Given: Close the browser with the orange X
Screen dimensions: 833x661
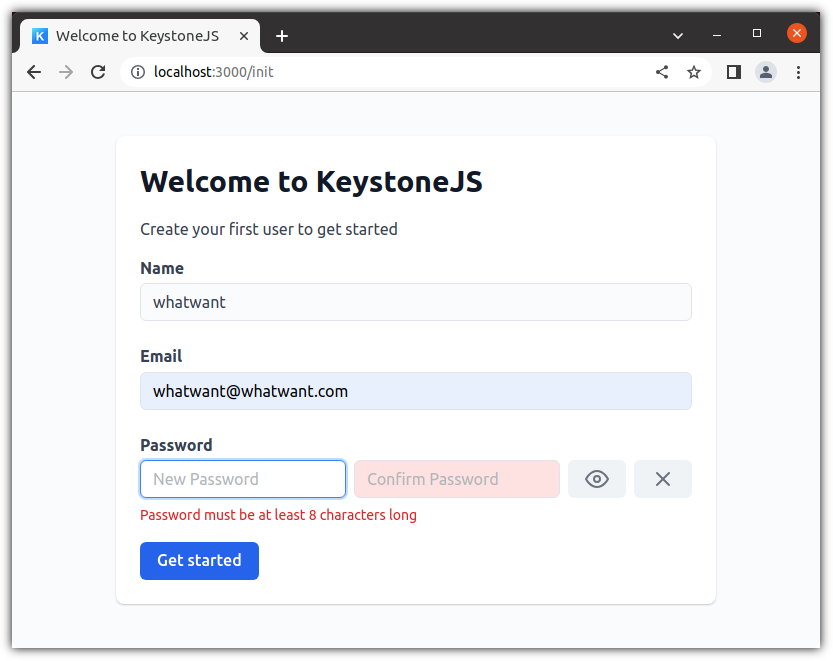Looking at the screenshot, I should click(x=797, y=33).
